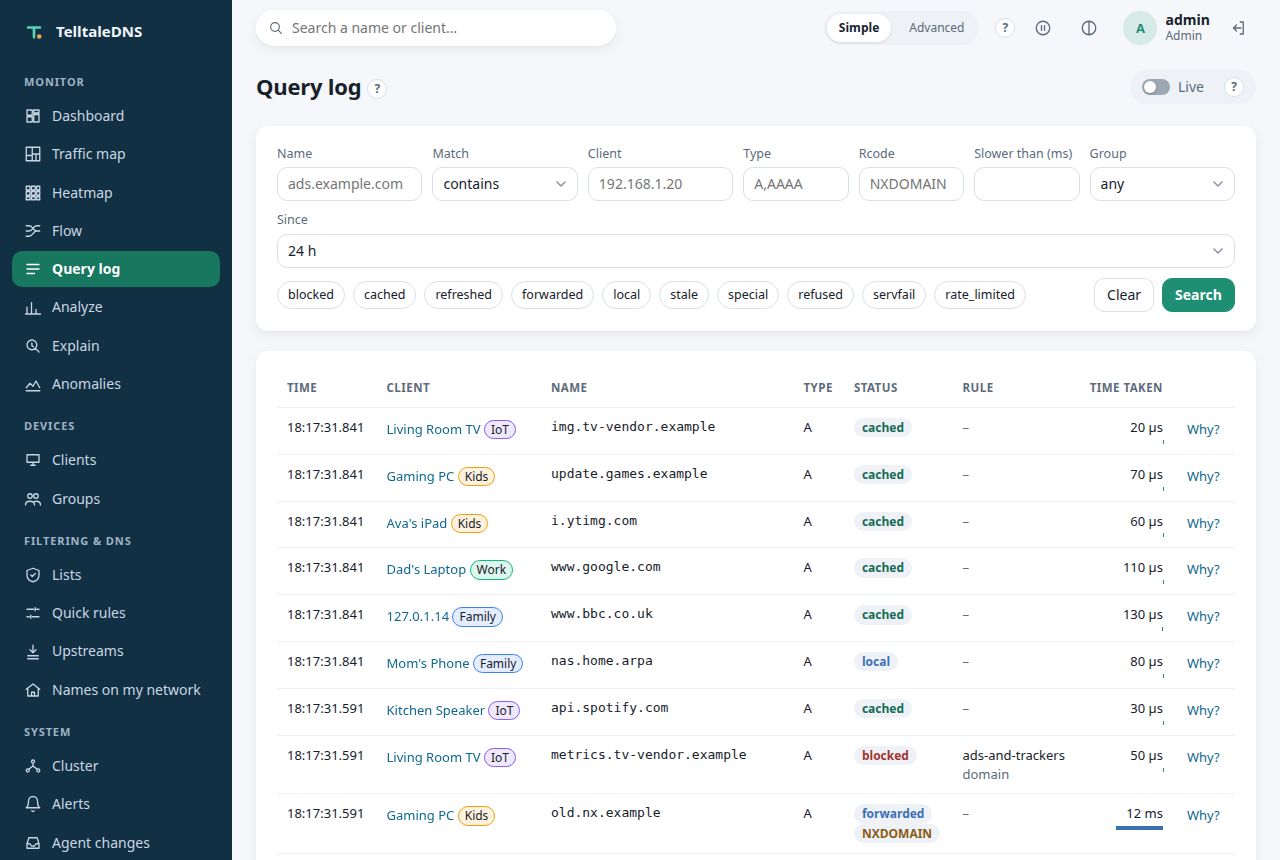The image size is (1280, 860).
Task: Open help icon next to Query log title
Action: click(377, 89)
